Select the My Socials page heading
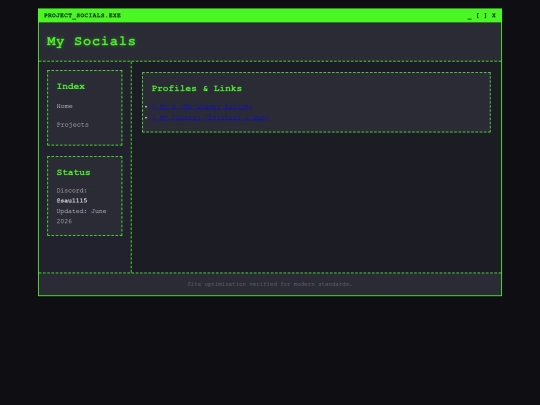Image resolution: width=540 pixels, height=405 pixels. 91,41
